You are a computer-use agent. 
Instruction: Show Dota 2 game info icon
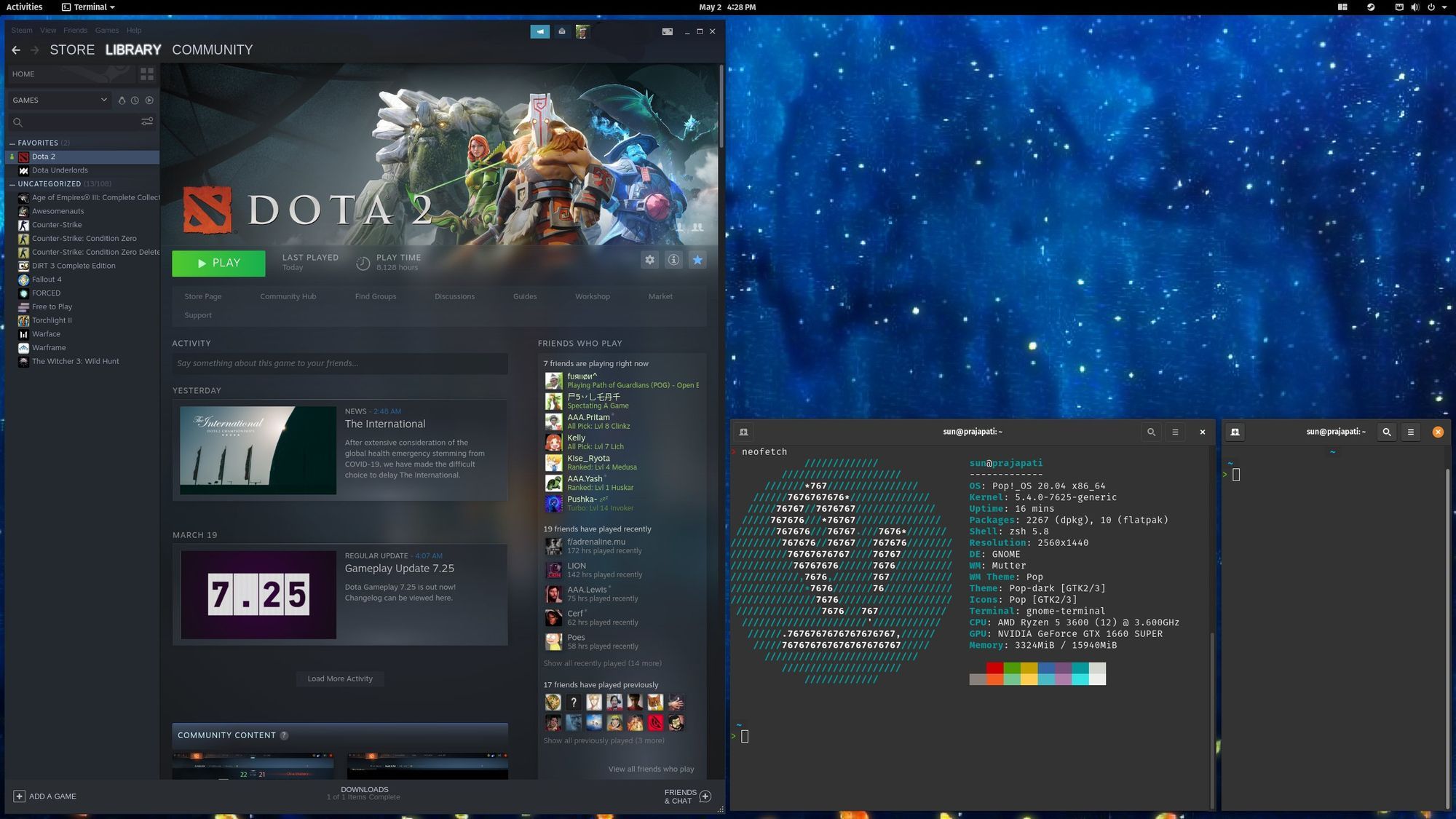[x=673, y=260]
